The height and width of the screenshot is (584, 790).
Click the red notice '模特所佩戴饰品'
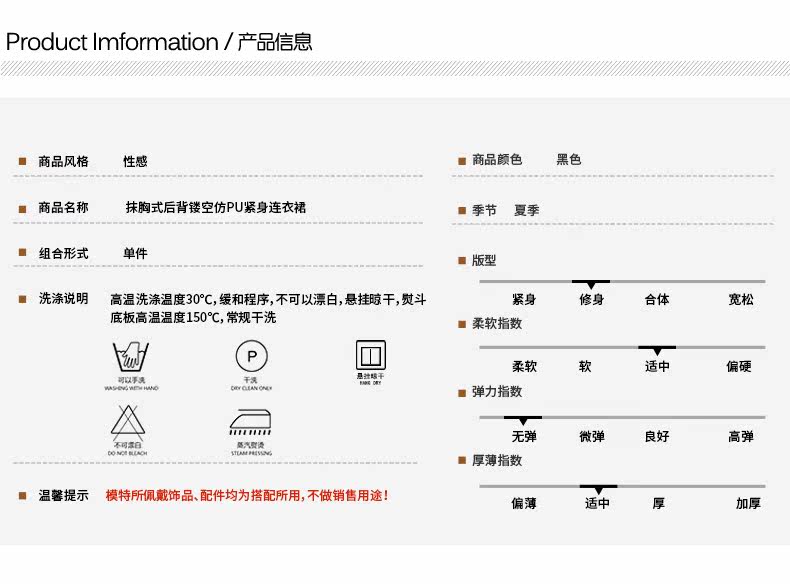247,495
